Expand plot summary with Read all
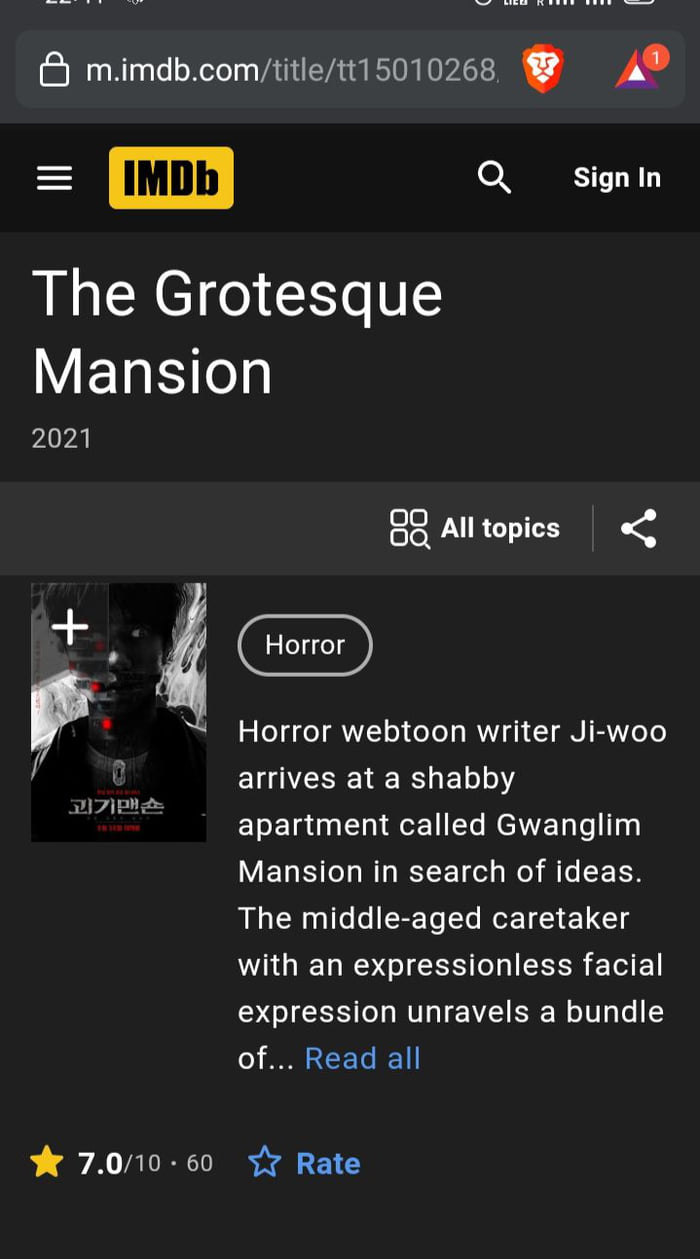Viewport: 700px width, 1259px height. 363,1058
